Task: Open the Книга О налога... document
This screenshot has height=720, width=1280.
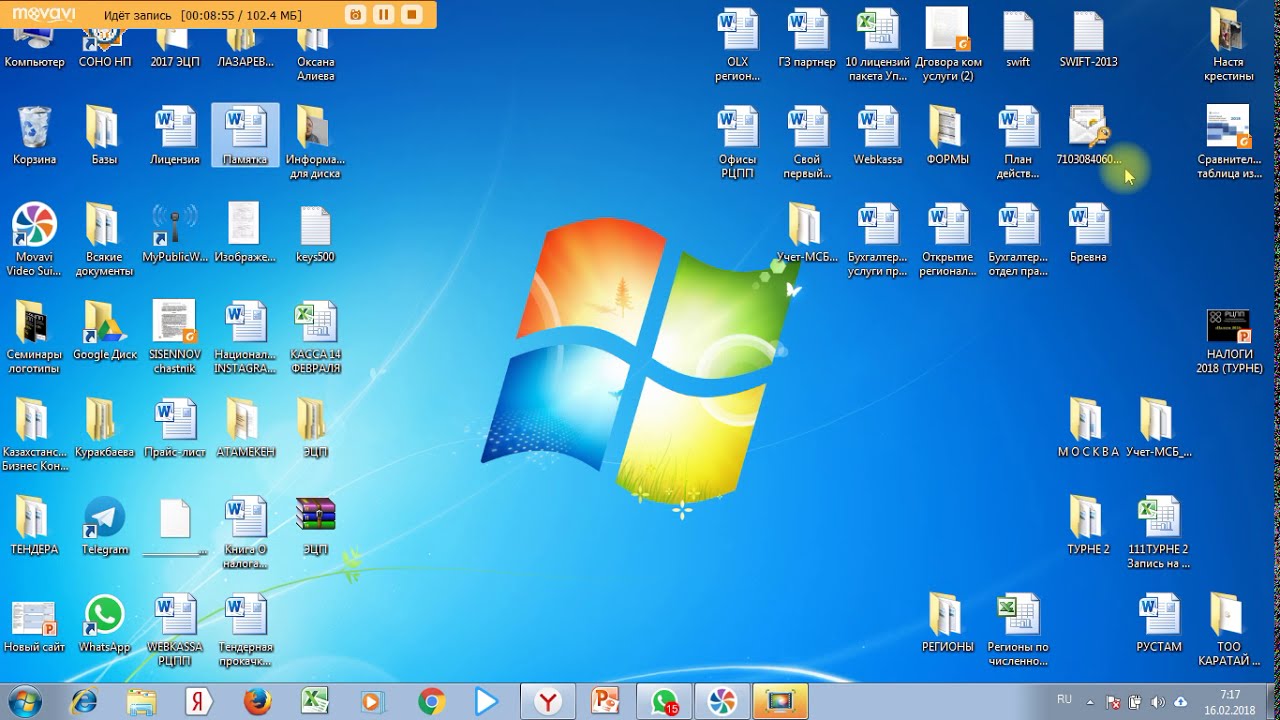Action: [x=245, y=533]
